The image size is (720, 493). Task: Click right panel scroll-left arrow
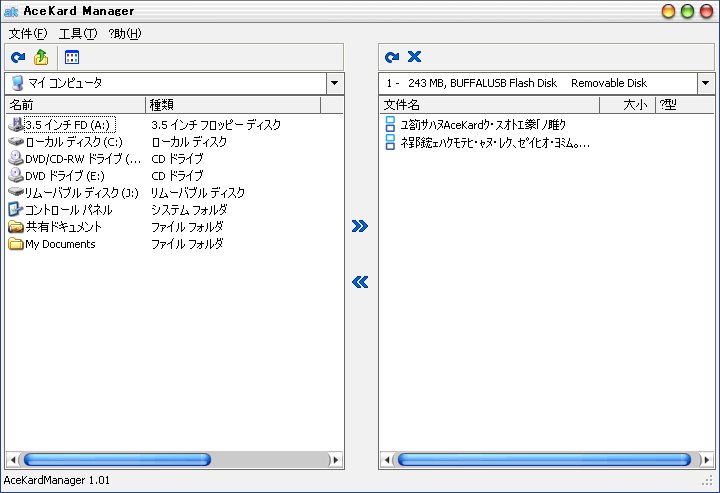pos(387,459)
